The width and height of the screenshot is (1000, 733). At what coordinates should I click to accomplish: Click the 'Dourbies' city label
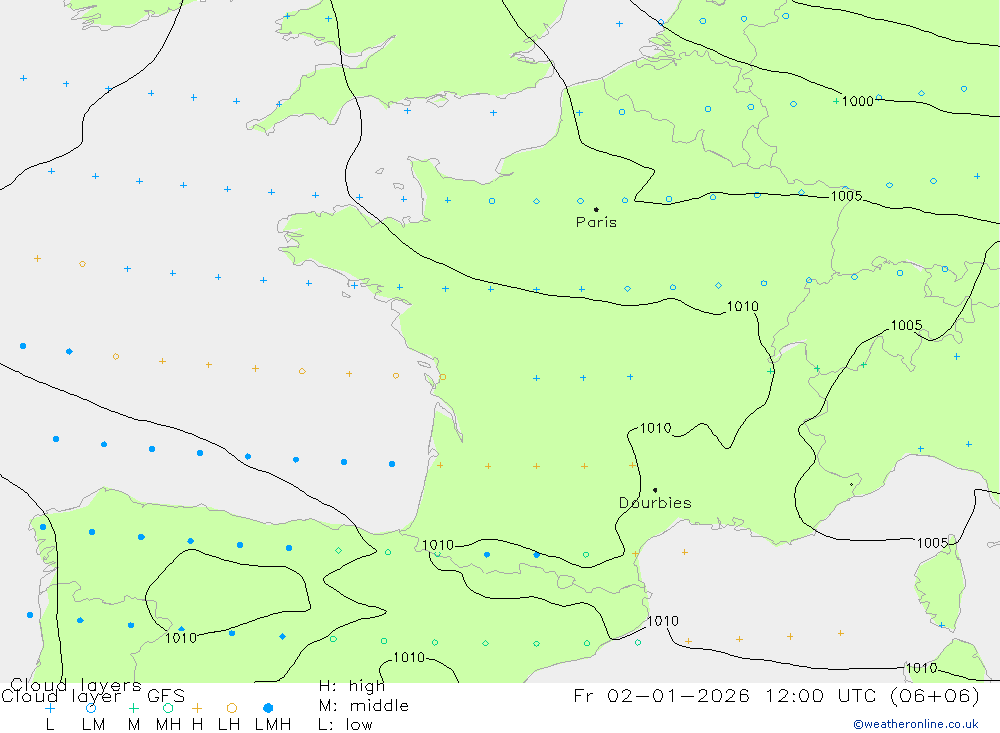655,503
